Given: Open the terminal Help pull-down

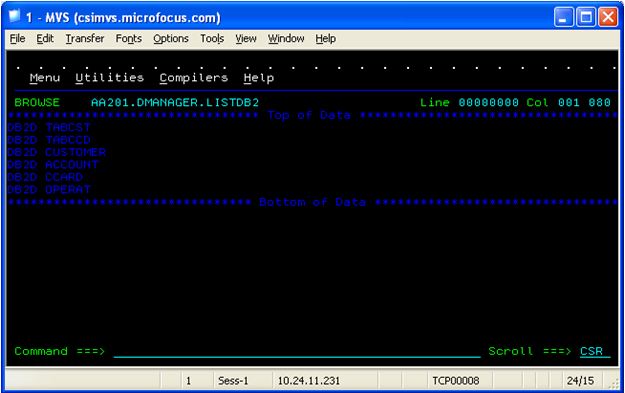Looking at the screenshot, I should 259,78.
